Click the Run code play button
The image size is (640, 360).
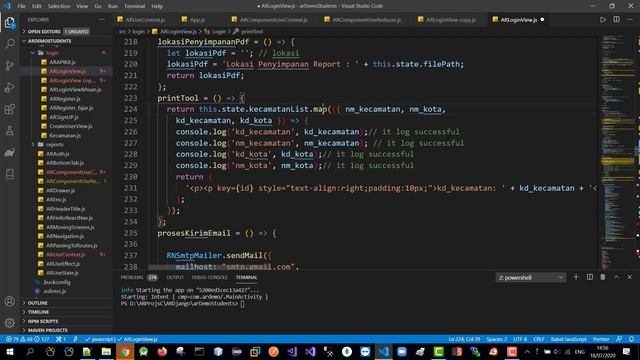(x=603, y=20)
